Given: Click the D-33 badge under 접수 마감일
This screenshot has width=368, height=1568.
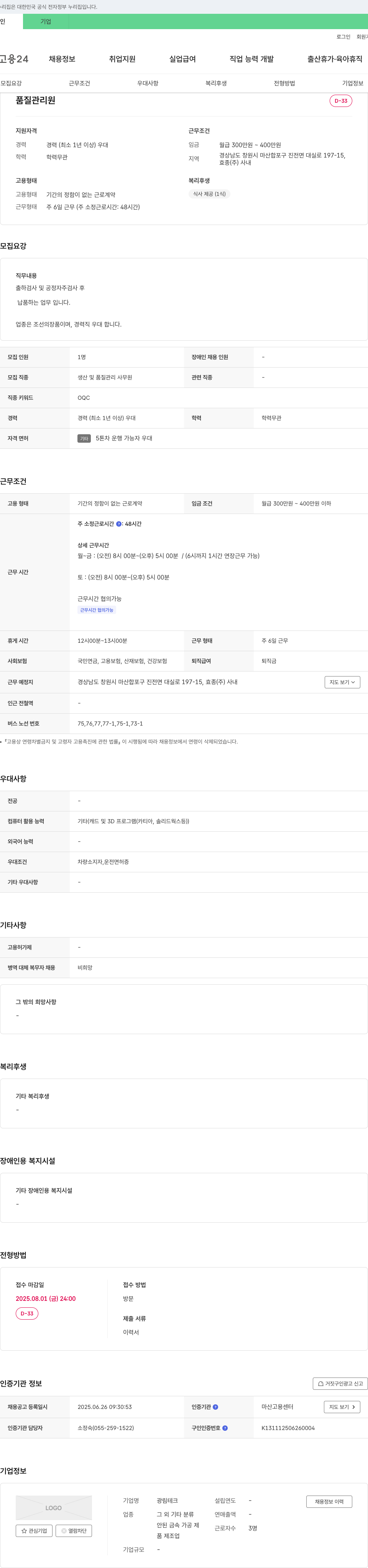Looking at the screenshot, I should click(x=27, y=1314).
